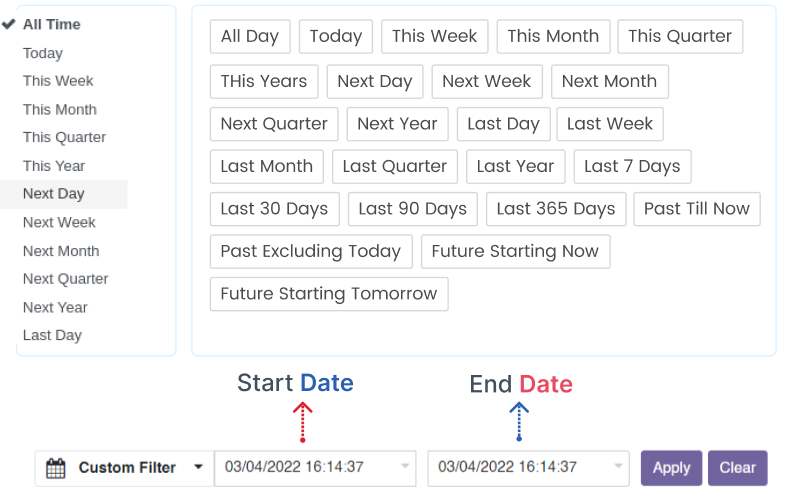Select the Last 365 Days chip
This screenshot has height=497, width=786.
coord(556,209)
